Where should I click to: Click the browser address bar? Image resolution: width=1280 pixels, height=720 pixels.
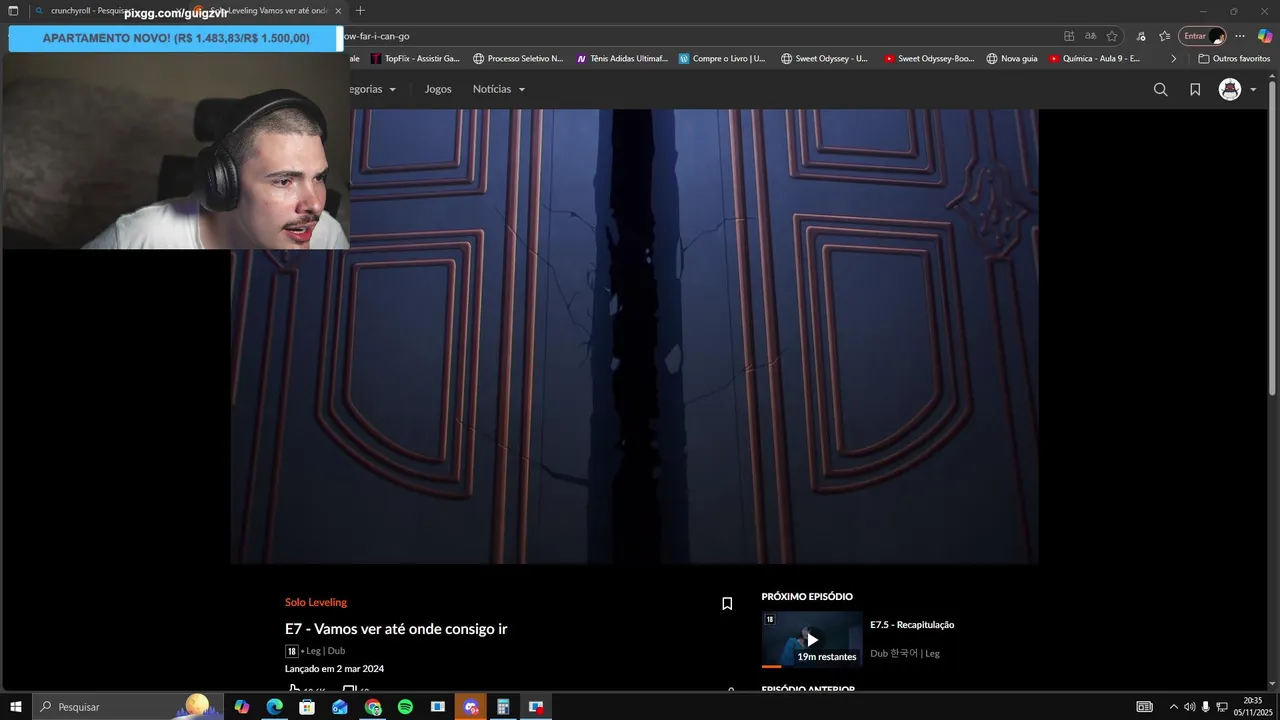pos(700,36)
